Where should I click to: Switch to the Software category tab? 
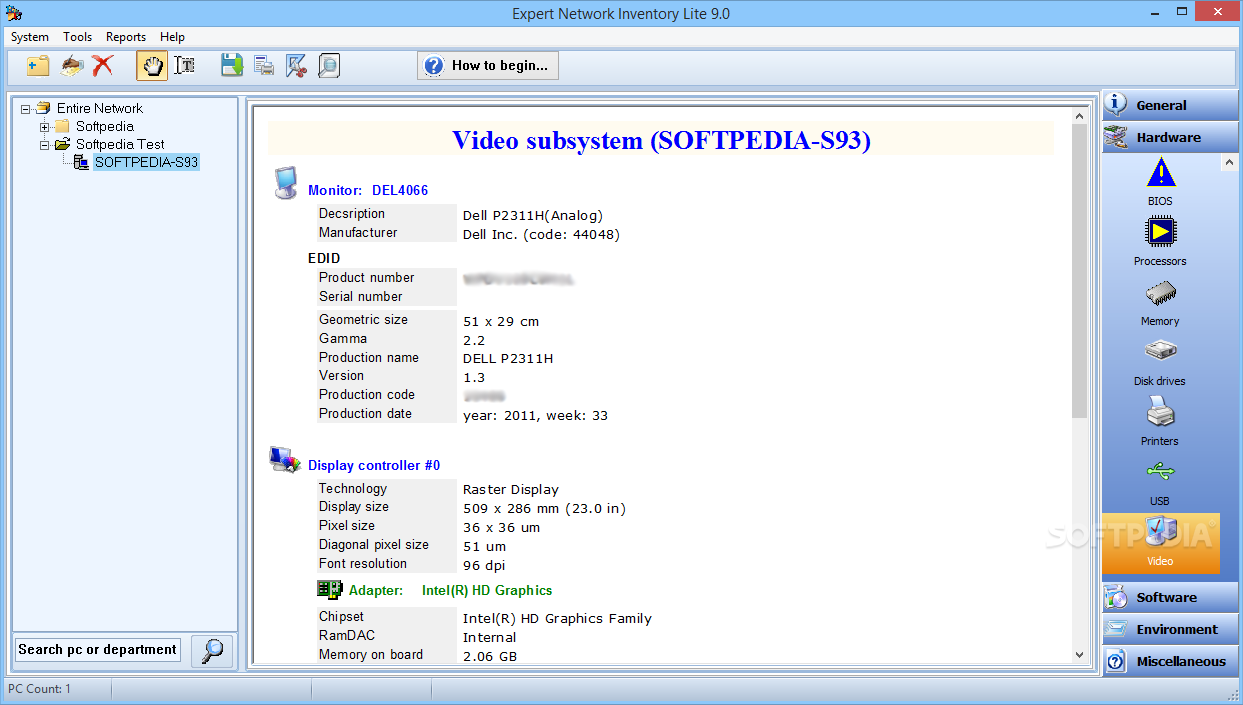pyautogui.click(x=1170, y=597)
